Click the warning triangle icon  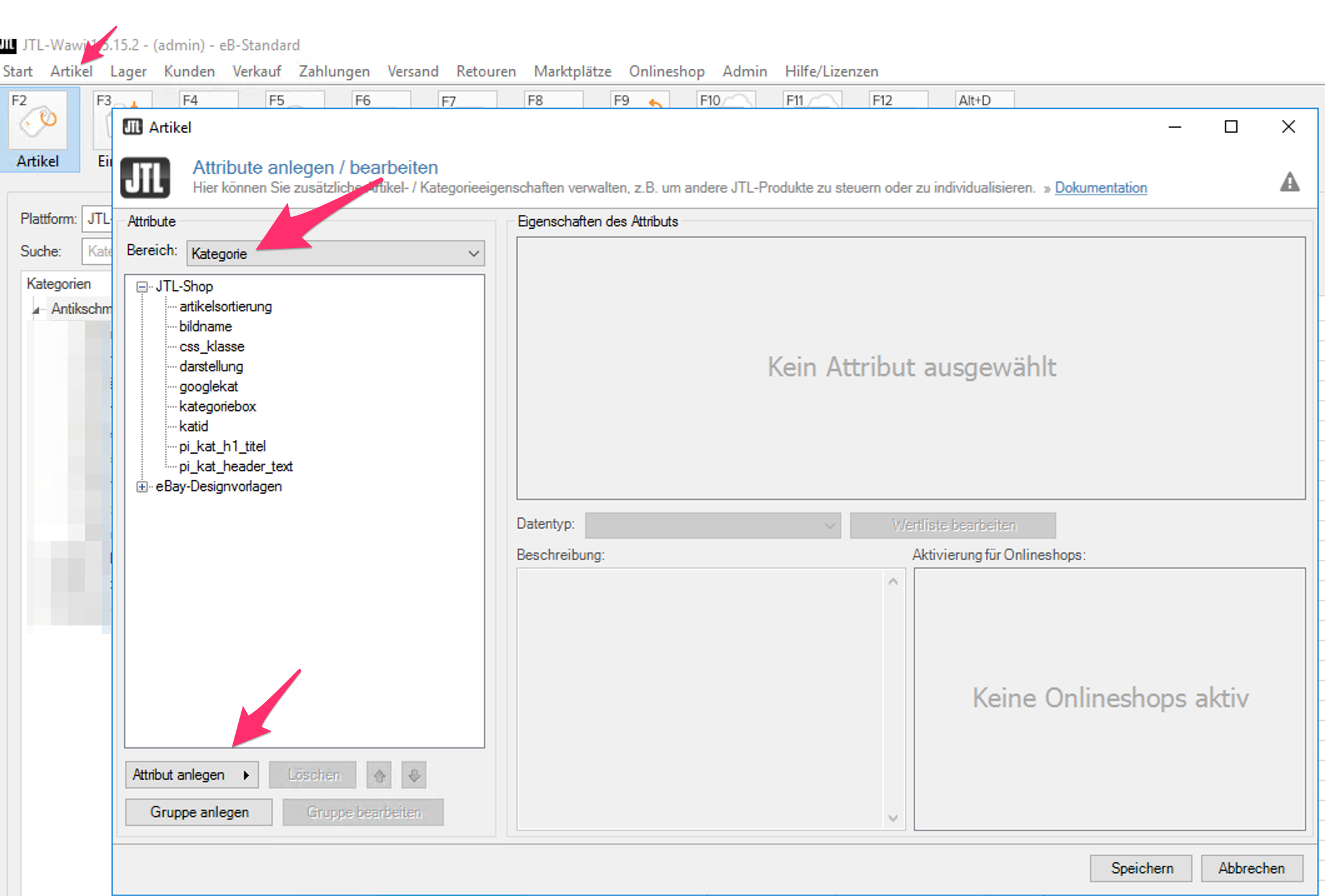click(x=1289, y=182)
